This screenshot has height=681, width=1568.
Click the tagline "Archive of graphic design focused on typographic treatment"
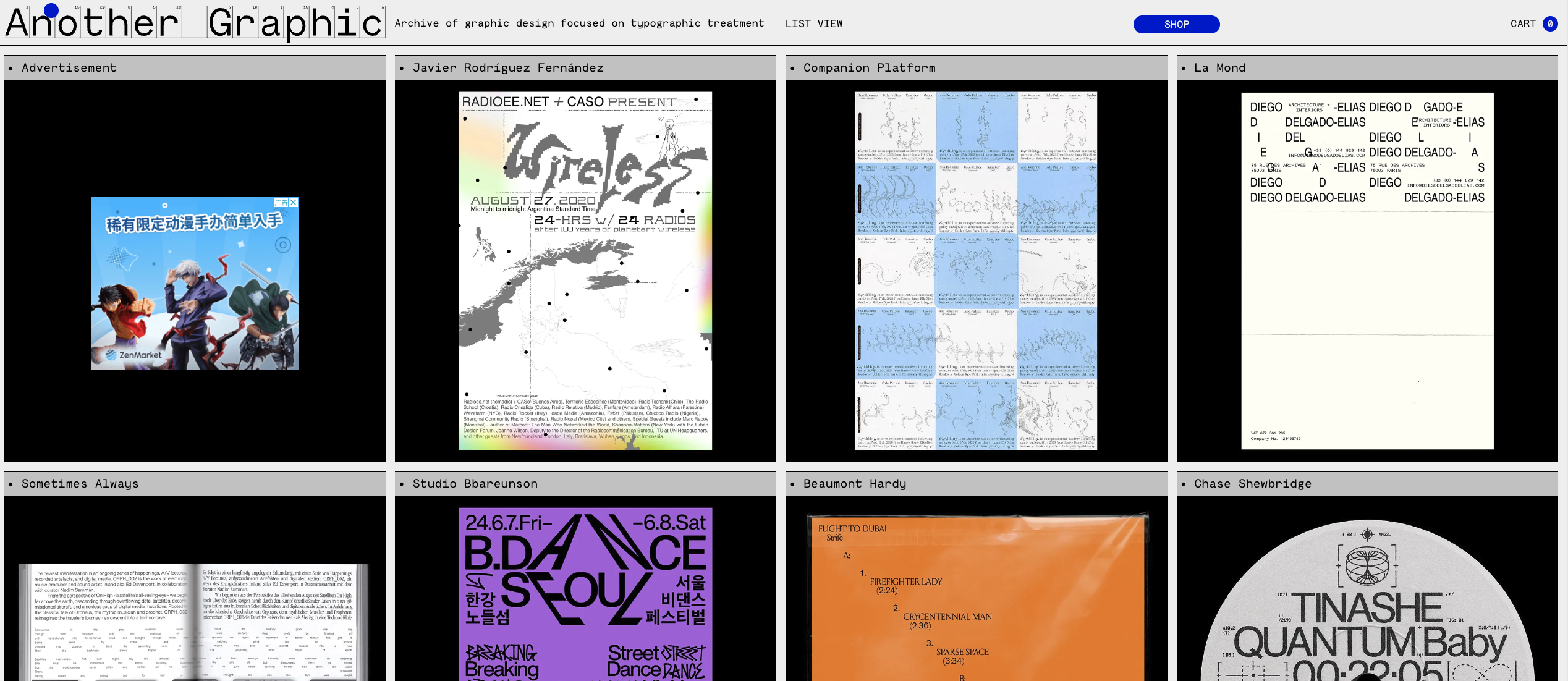pos(579,23)
